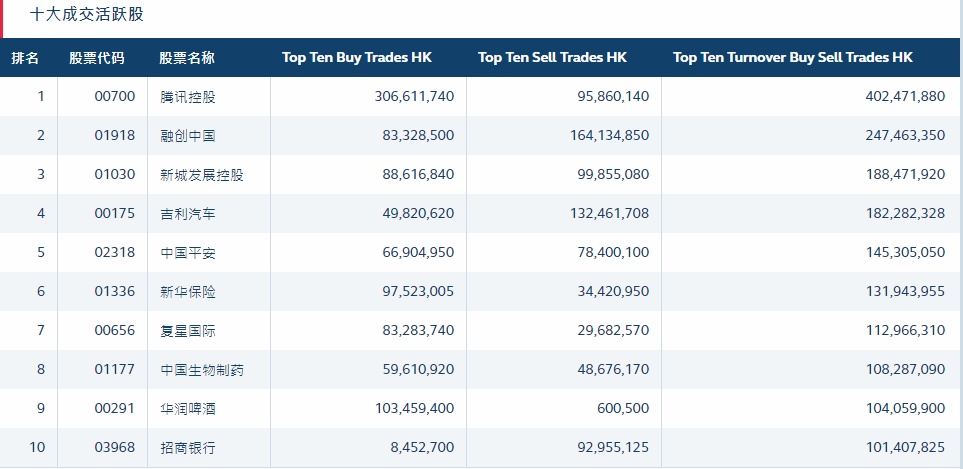Select Top Ten Turnover Buy Sell Trades header
Image resolution: width=963 pixels, height=469 pixels.
pyautogui.click(x=793, y=58)
